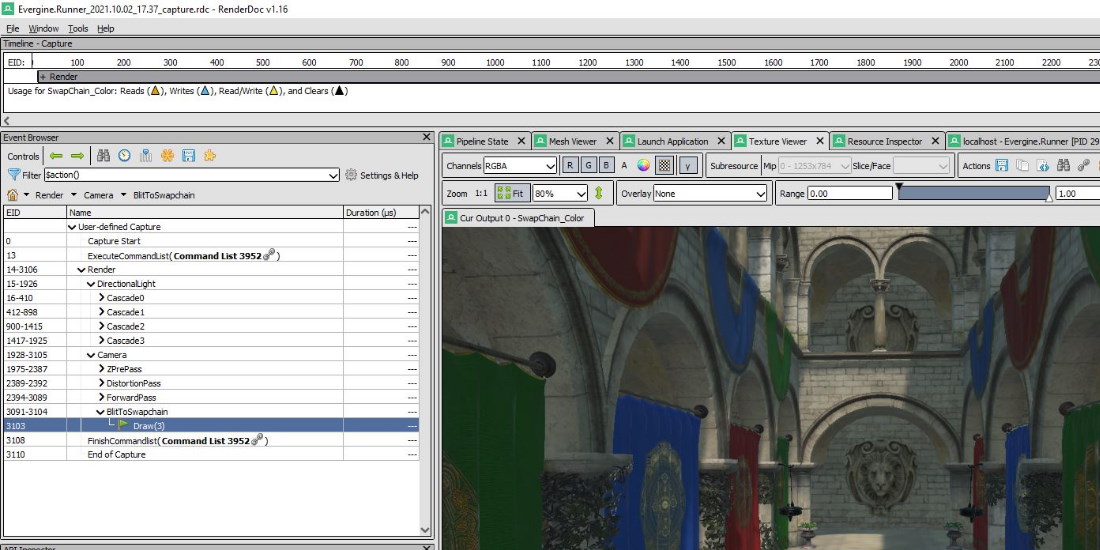Click the export save icon in Event Browser
The image size is (1100, 550).
point(188,156)
